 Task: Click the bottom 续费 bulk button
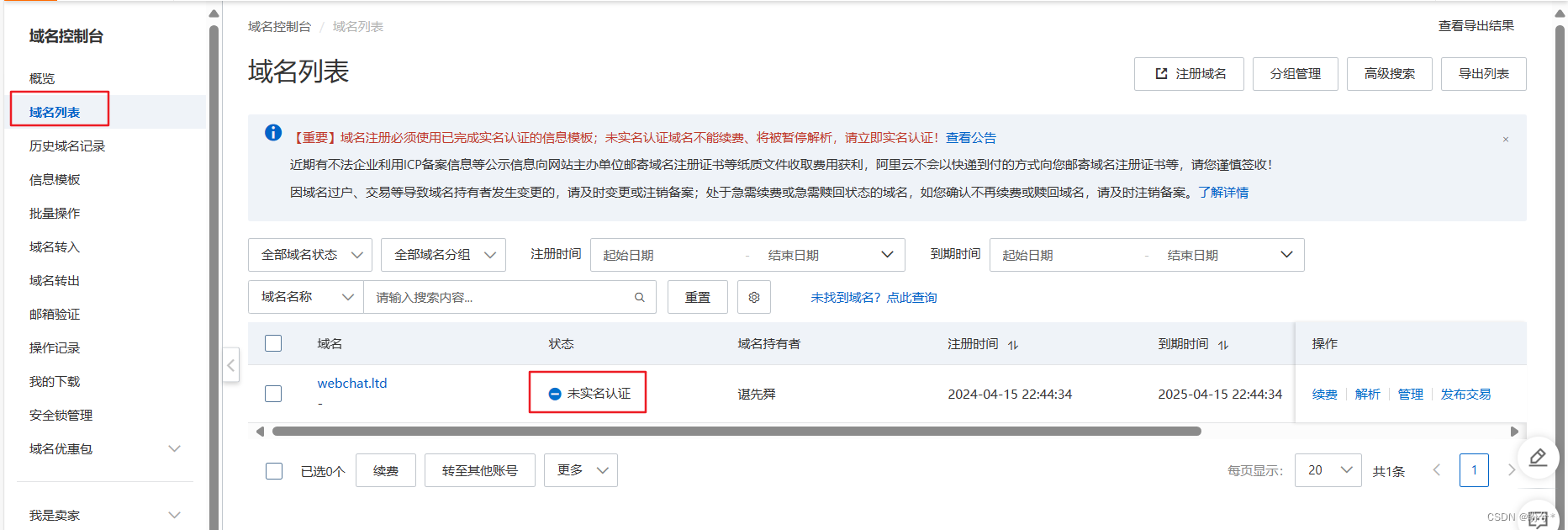coord(386,470)
